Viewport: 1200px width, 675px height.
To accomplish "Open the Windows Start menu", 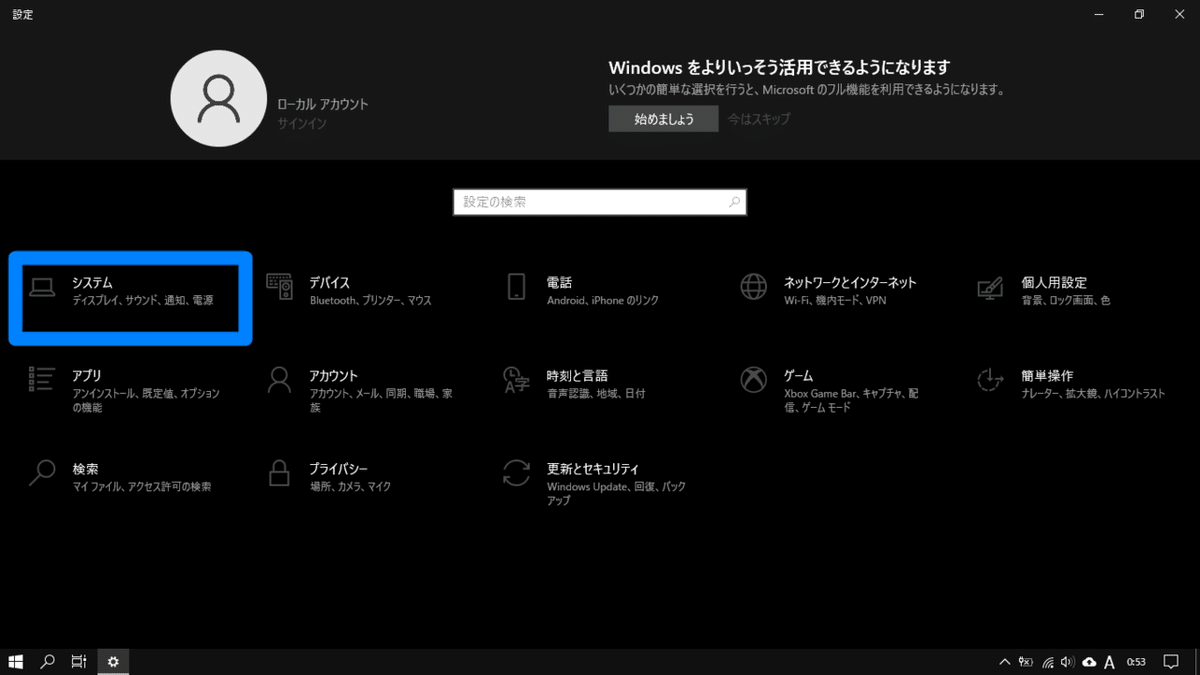I will (16, 662).
